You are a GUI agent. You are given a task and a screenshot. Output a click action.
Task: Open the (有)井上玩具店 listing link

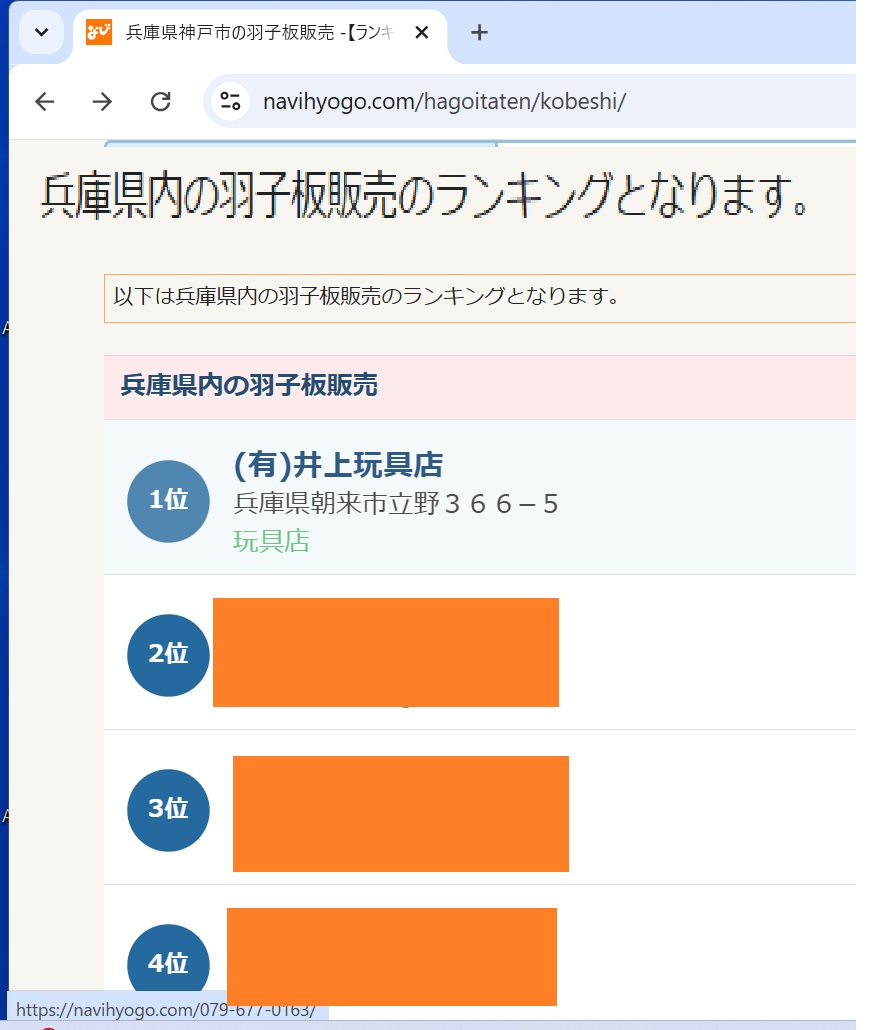(338, 465)
